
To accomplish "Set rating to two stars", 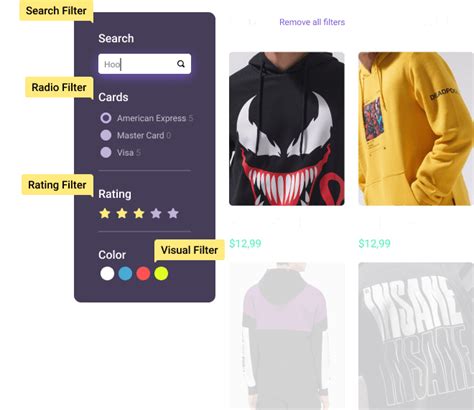I will [122, 213].
